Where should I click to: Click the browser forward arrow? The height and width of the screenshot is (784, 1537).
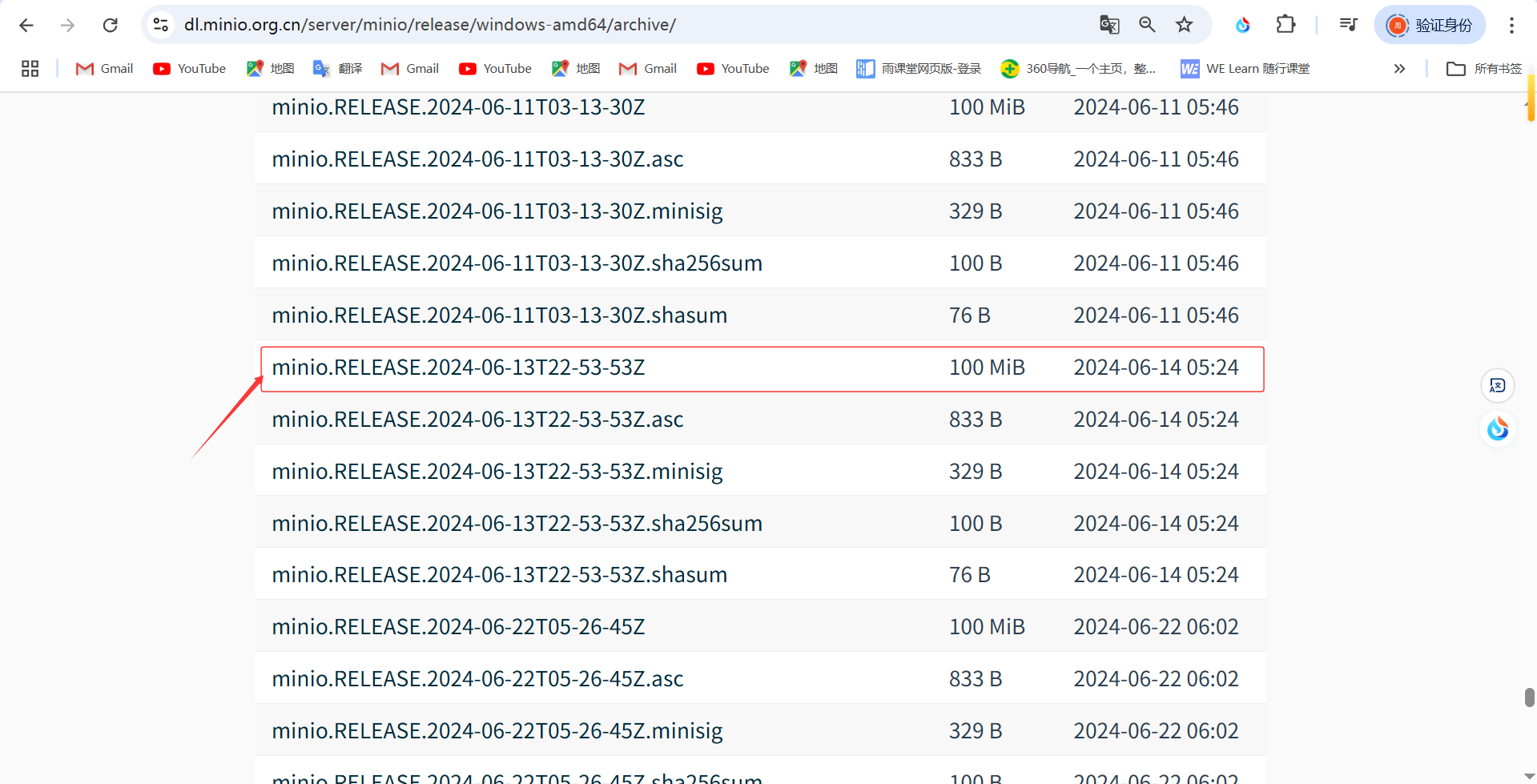pyautogui.click(x=68, y=25)
